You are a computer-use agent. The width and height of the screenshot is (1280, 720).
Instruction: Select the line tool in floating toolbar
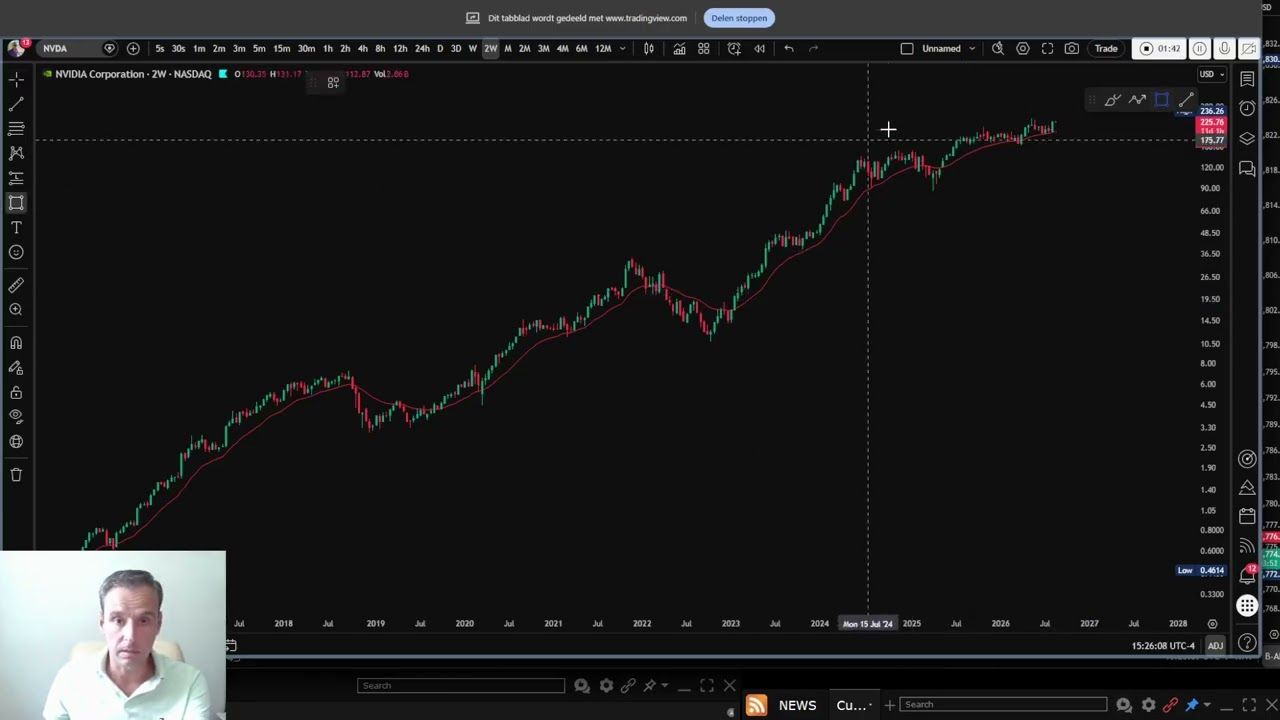click(1186, 100)
